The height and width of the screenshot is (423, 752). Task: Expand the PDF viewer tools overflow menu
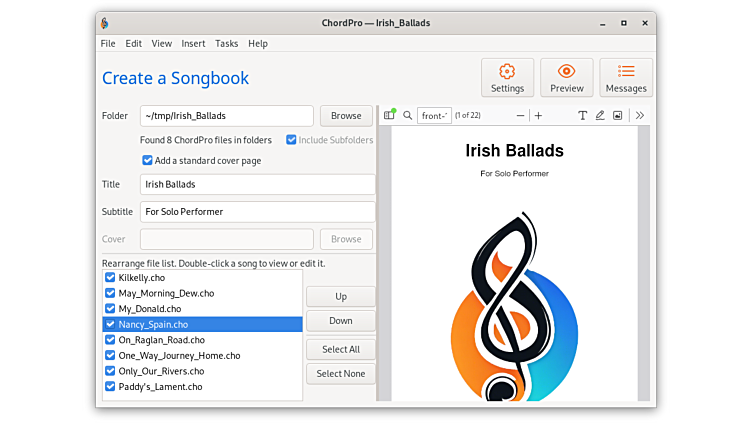[640, 116]
